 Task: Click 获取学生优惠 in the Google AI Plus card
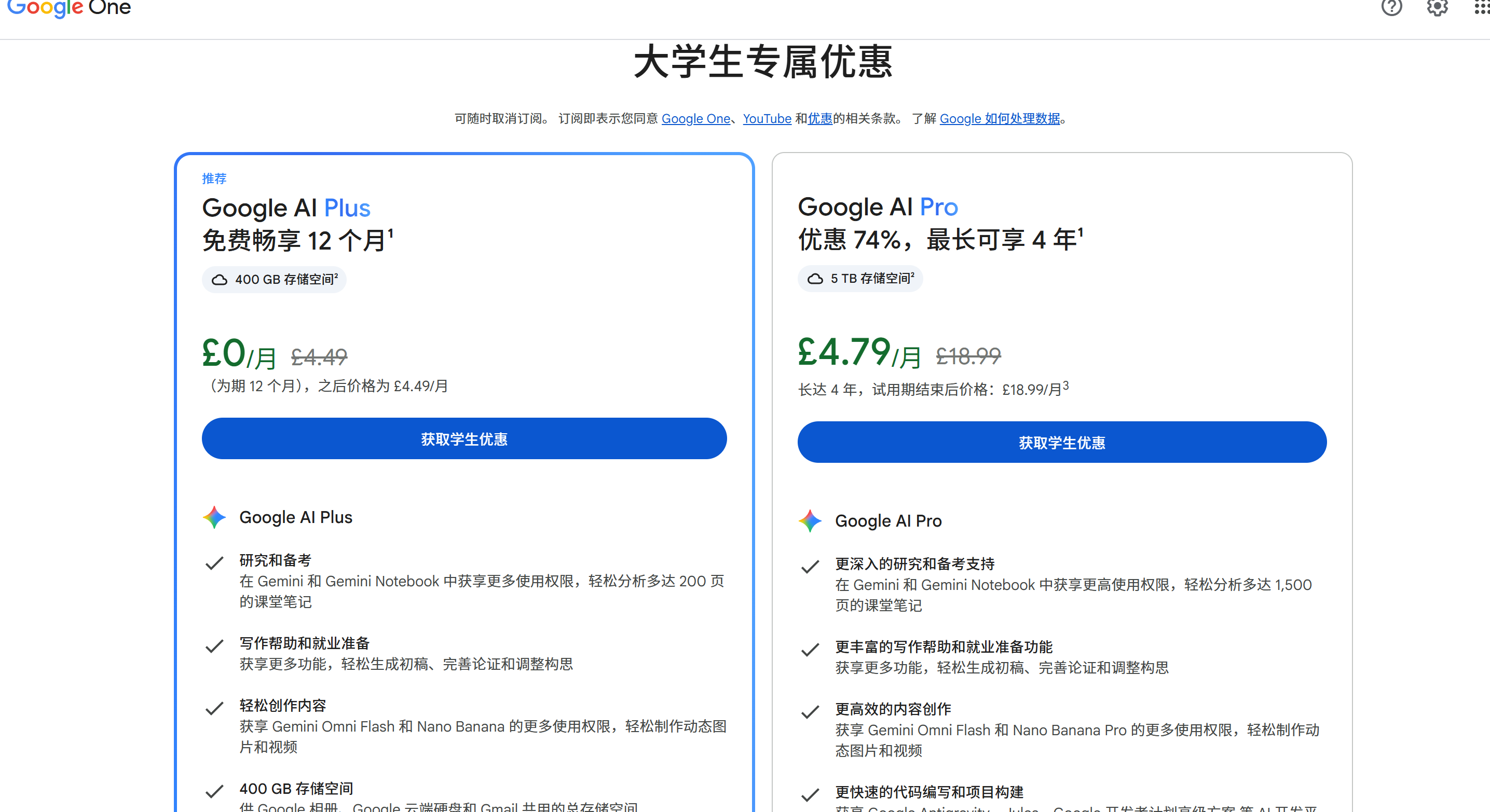(x=464, y=439)
